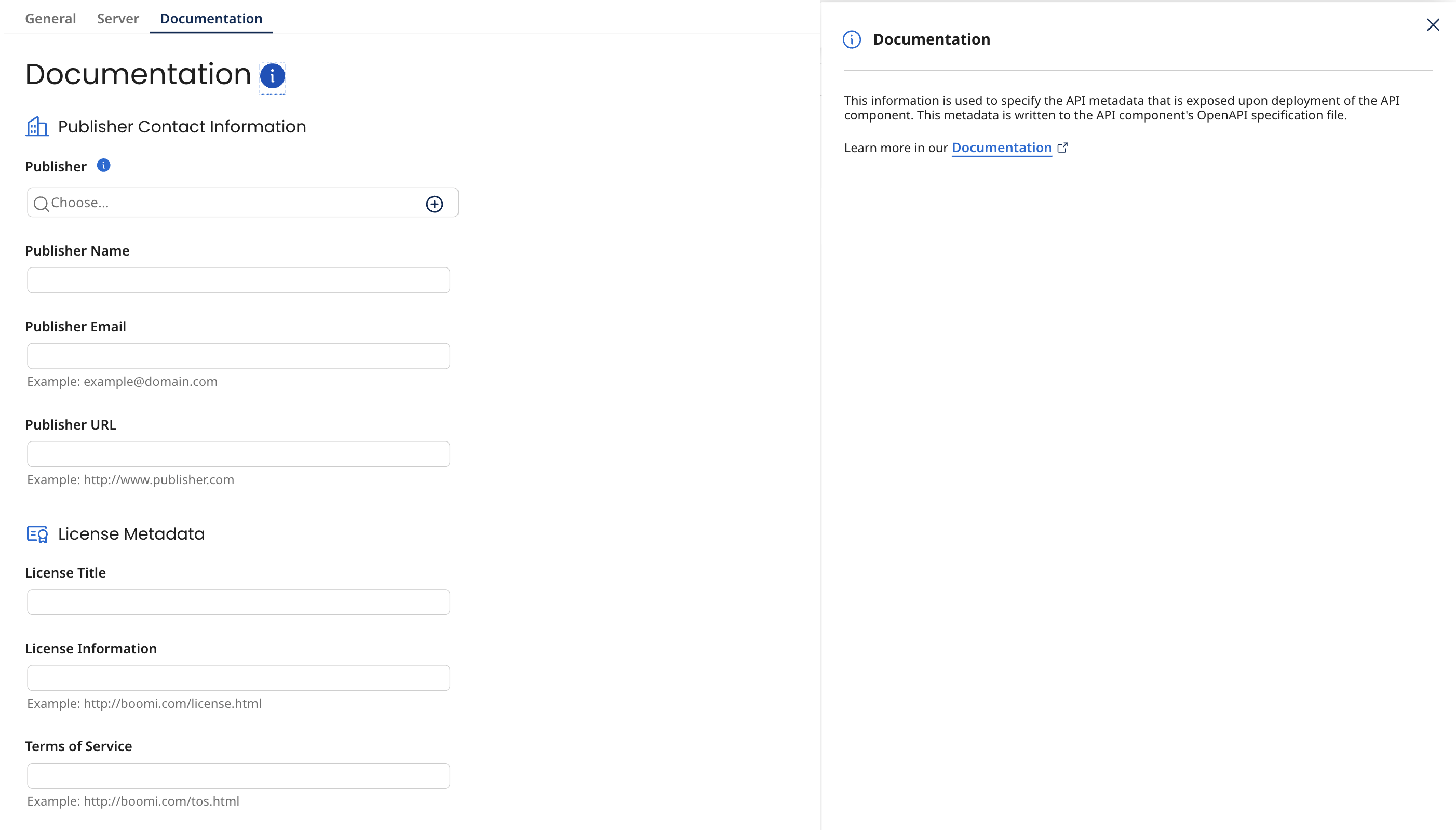Click the Publisher Email input field
Image resolution: width=1456 pixels, height=830 pixels.
pyautogui.click(x=238, y=356)
